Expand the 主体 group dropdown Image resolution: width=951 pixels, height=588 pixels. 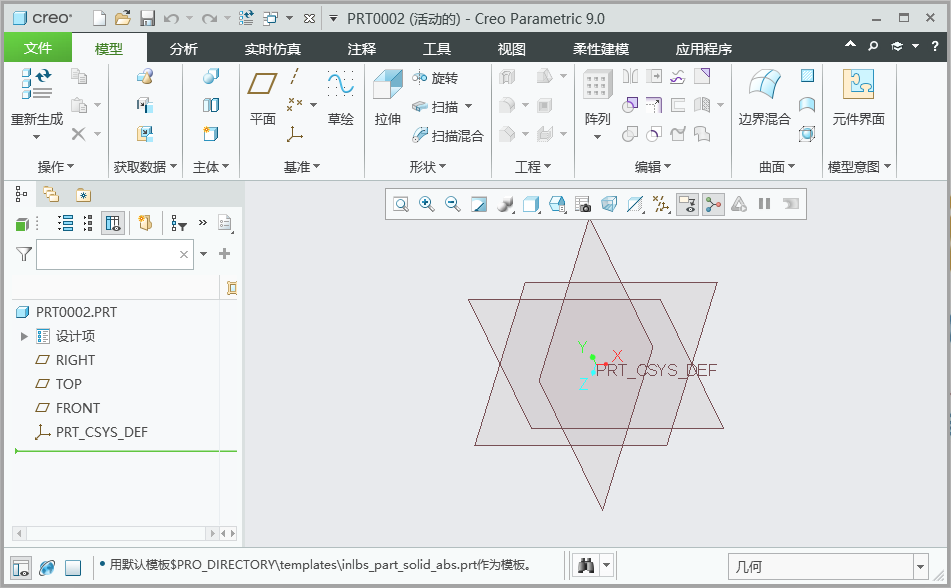pos(211,167)
